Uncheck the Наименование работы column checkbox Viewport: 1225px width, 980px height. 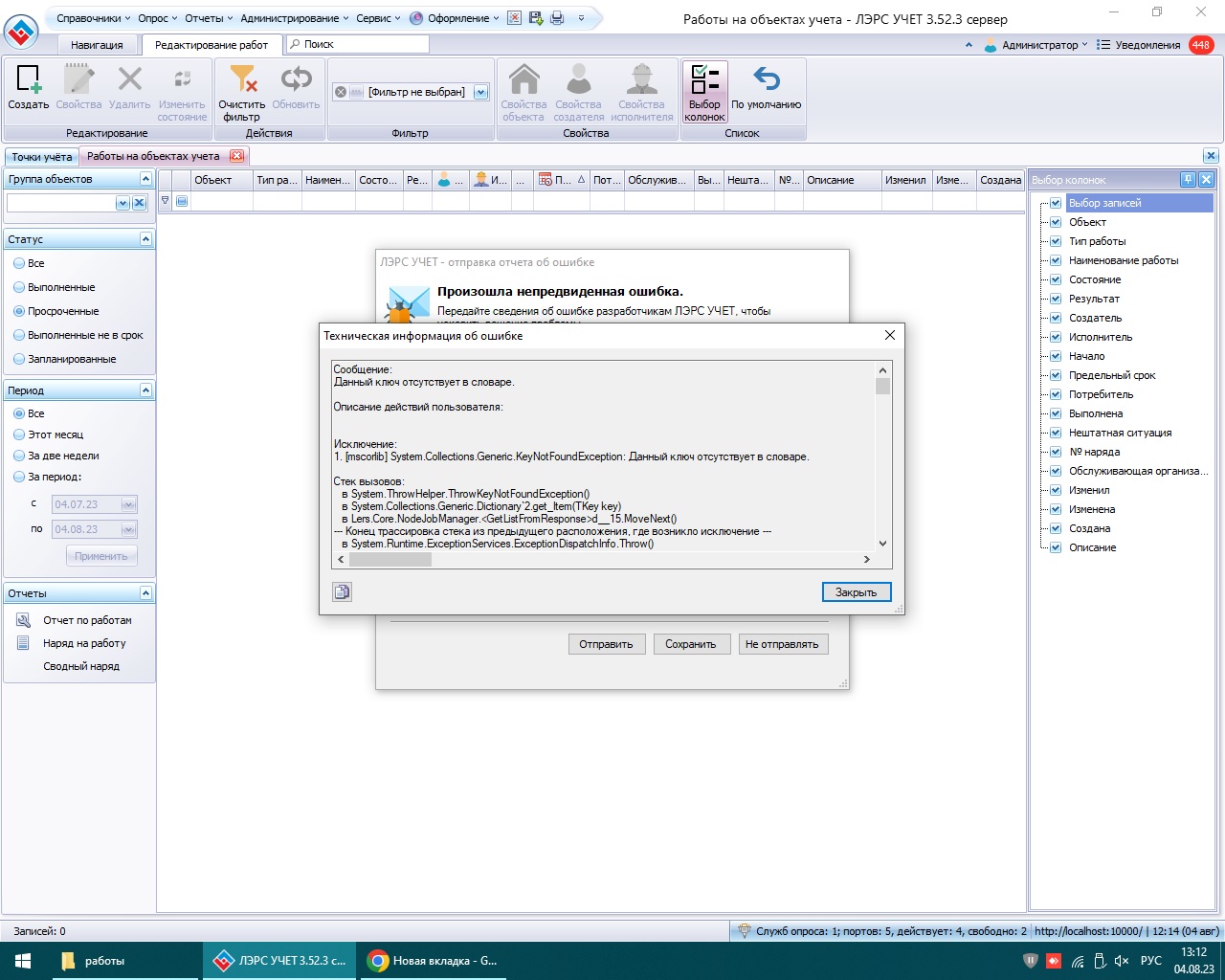(x=1056, y=260)
